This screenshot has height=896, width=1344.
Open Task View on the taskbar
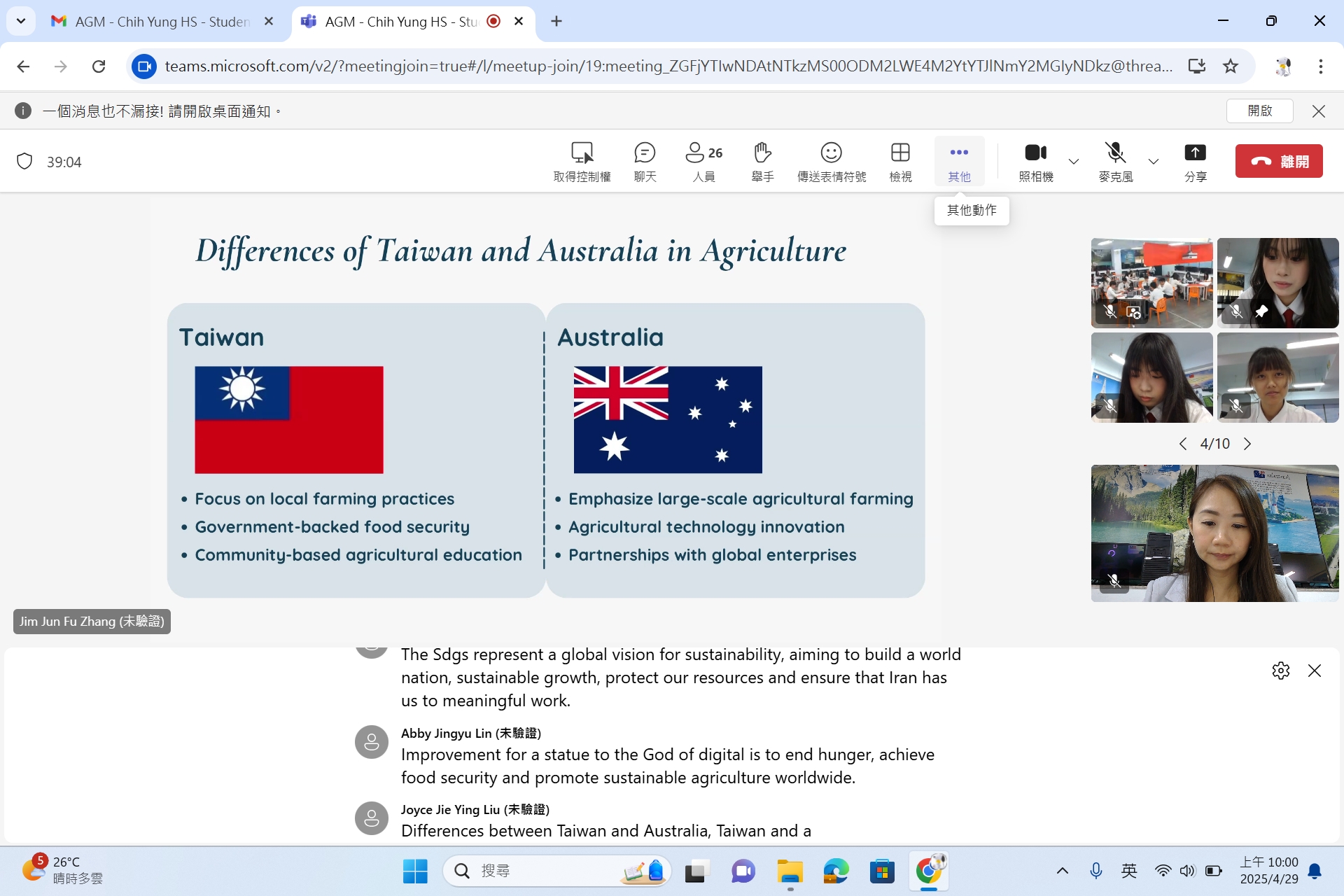(x=696, y=871)
